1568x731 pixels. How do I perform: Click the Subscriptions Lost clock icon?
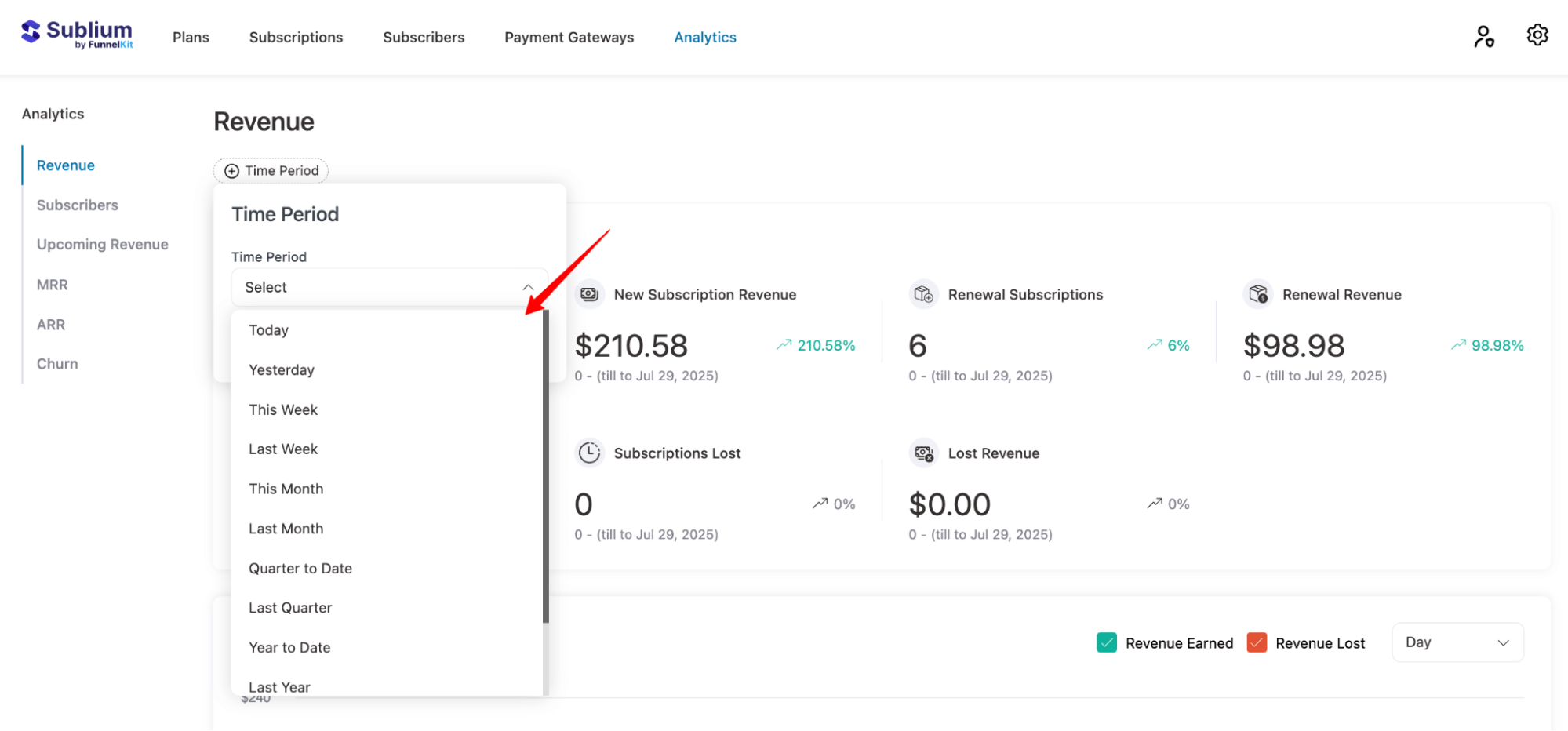coord(589,453)
